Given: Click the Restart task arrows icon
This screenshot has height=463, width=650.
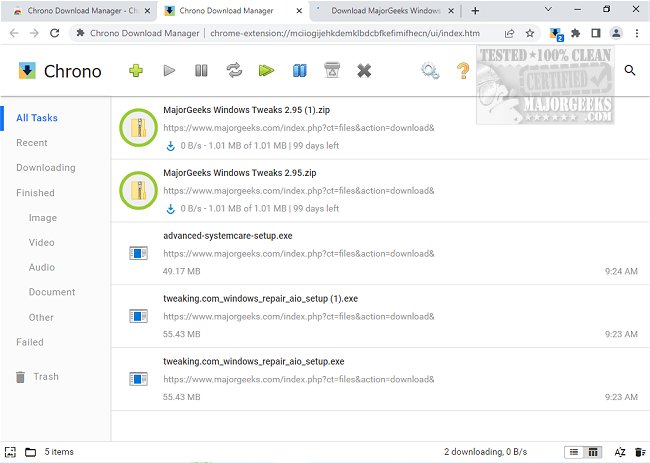Looking at the screenshot, I should pyautogui.click(x=234, y=71).
